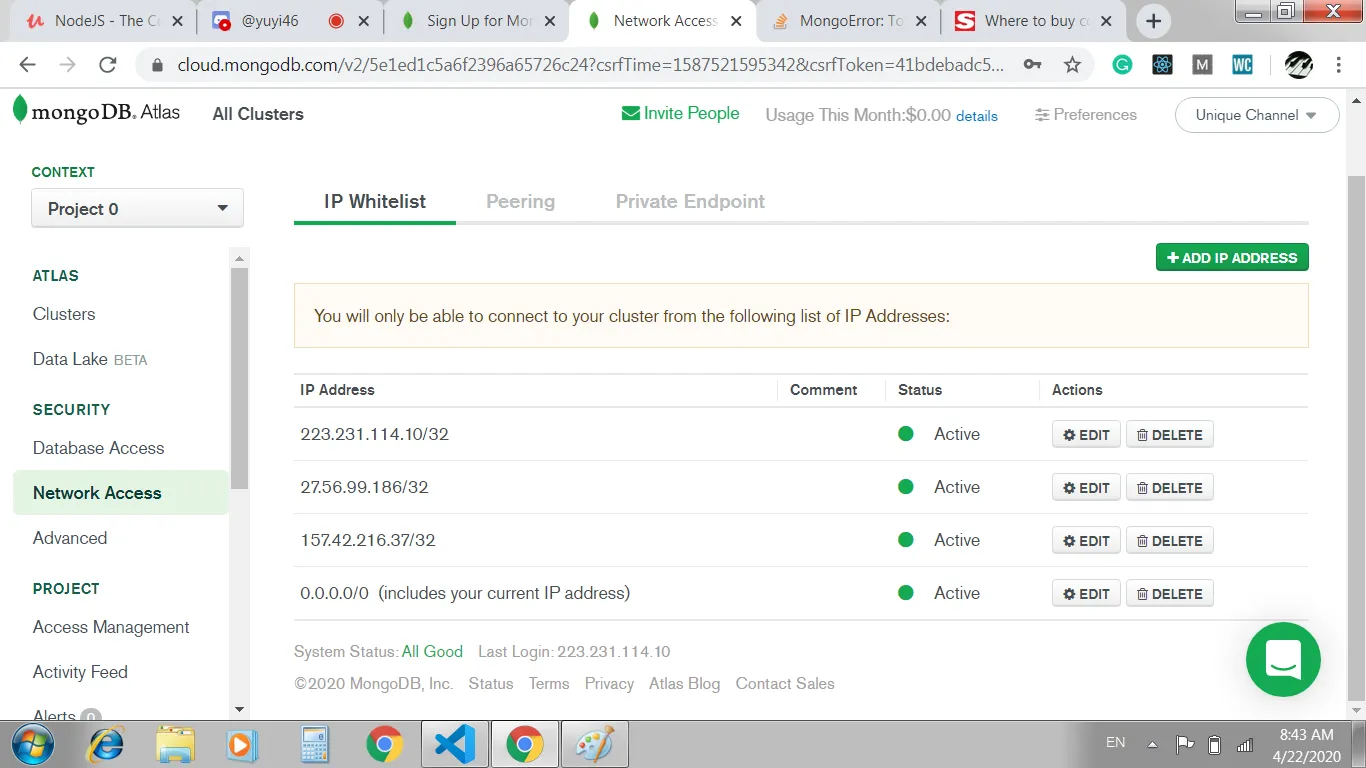Launch Internet Explorer from the taskbar

coord(105,744)
